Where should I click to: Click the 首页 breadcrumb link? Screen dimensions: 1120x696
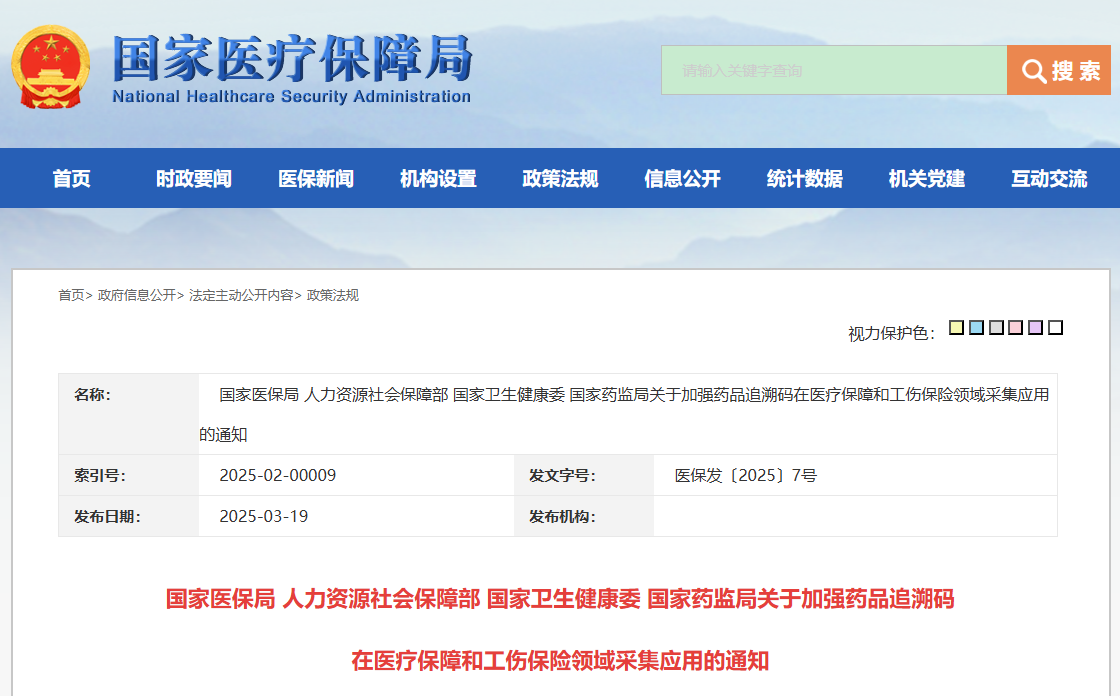tap(71, 295)
